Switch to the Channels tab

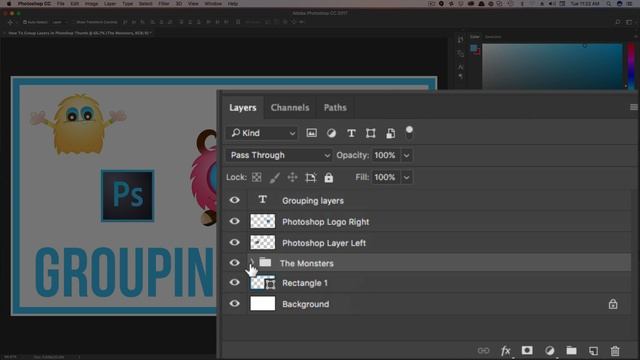[x=290, y=108]
